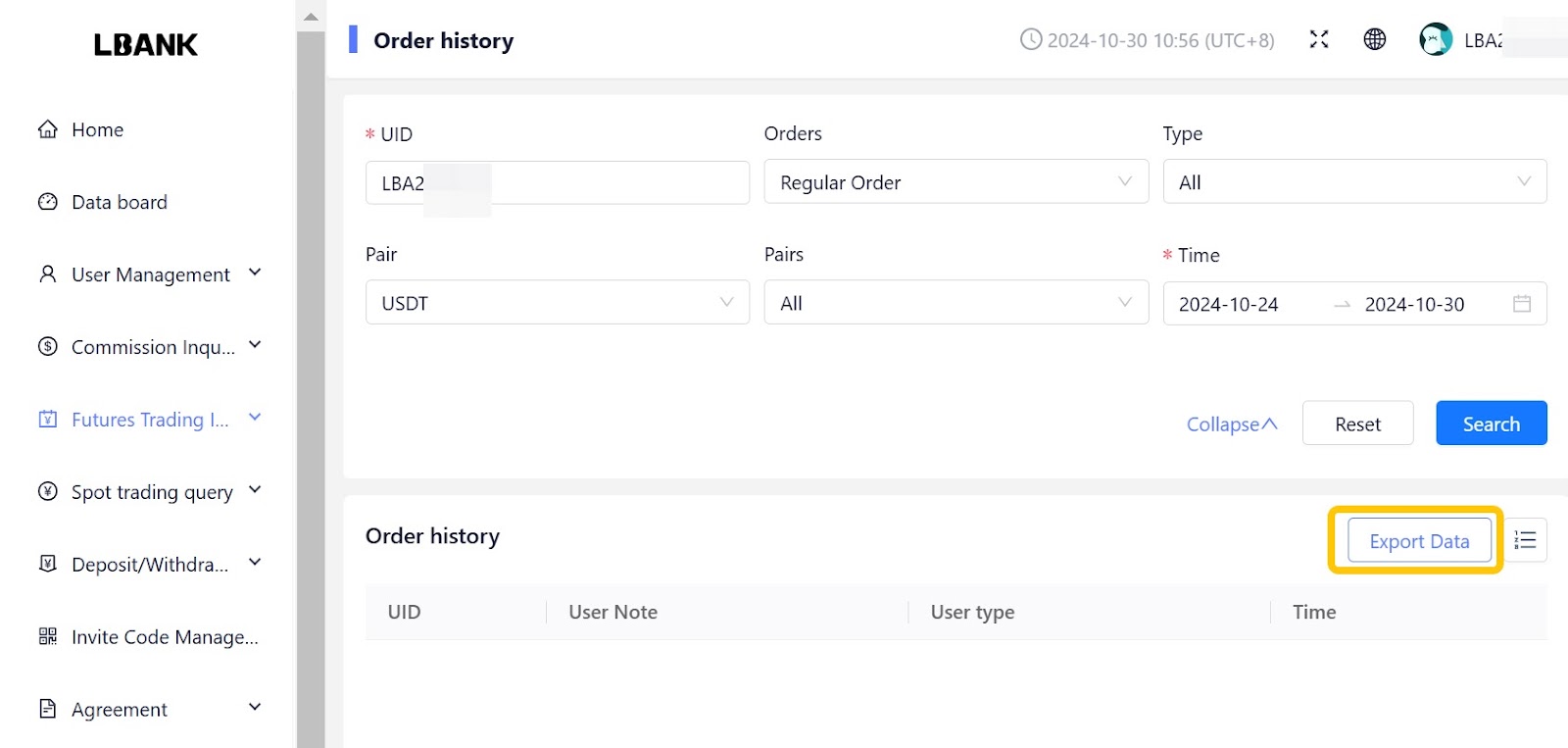Screen dimensions: 1568x748
Task: Expand the User Management menu
Action: tap(150, 274)
